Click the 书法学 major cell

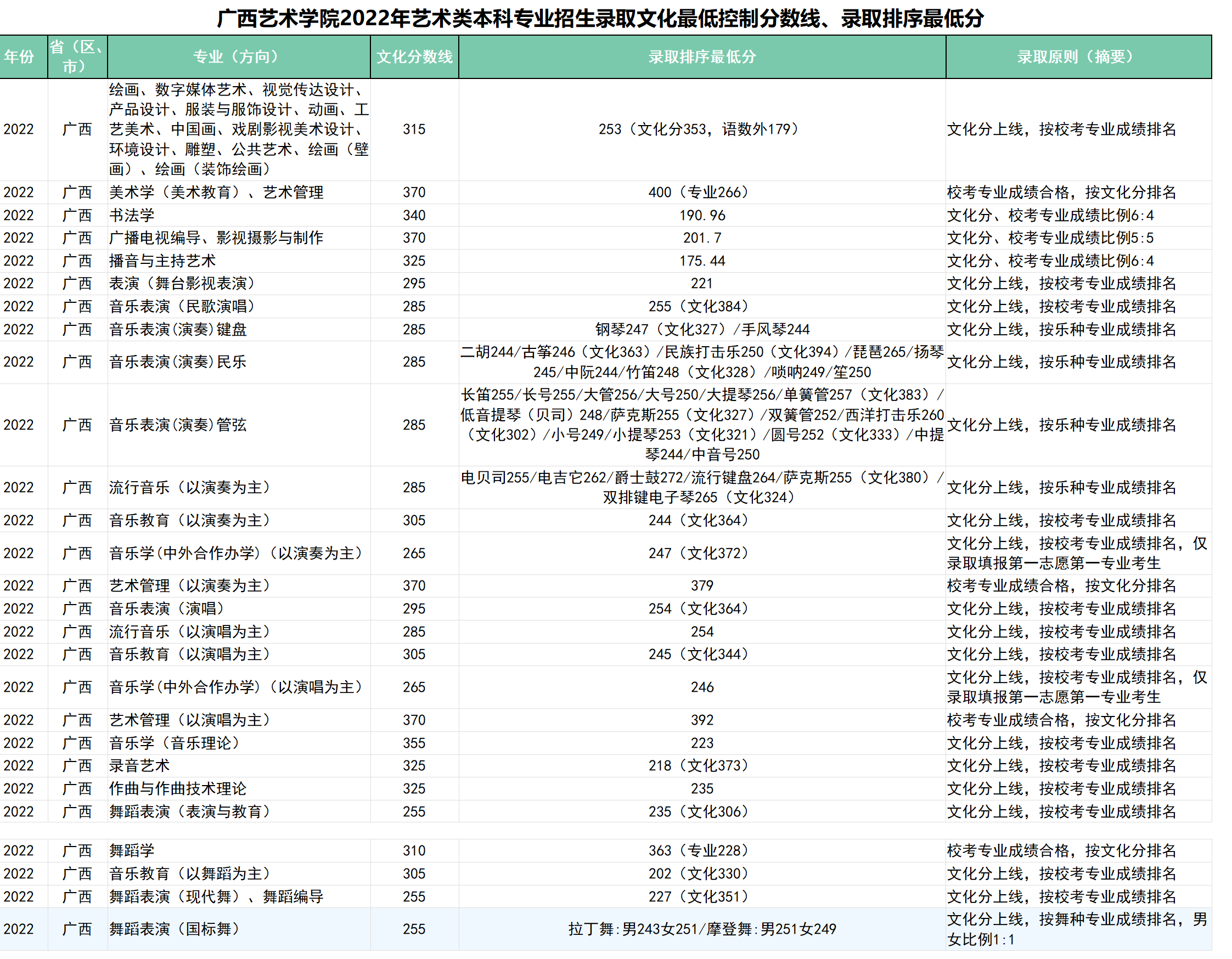239,216
